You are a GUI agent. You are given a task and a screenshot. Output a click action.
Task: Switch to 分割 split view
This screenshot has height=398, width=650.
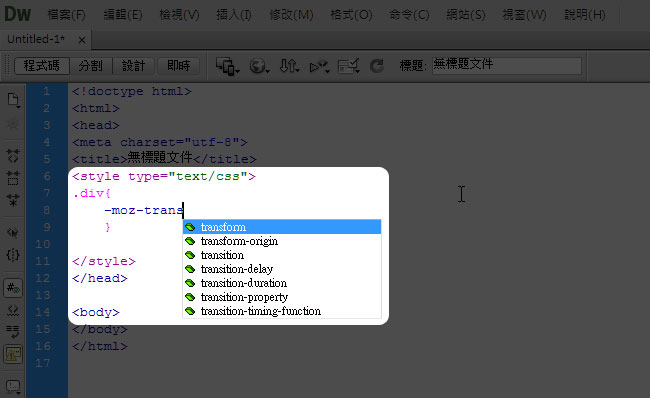point(90,66)
